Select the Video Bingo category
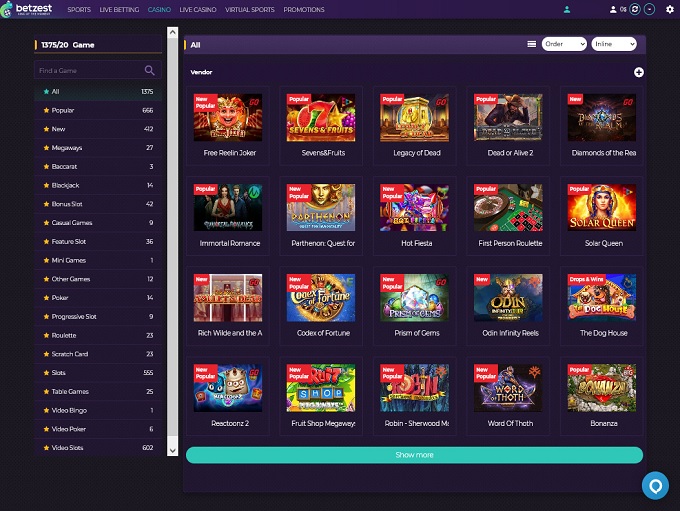This screenshot has width=680, height=511. pyautogui.click(x=98, y=410)
